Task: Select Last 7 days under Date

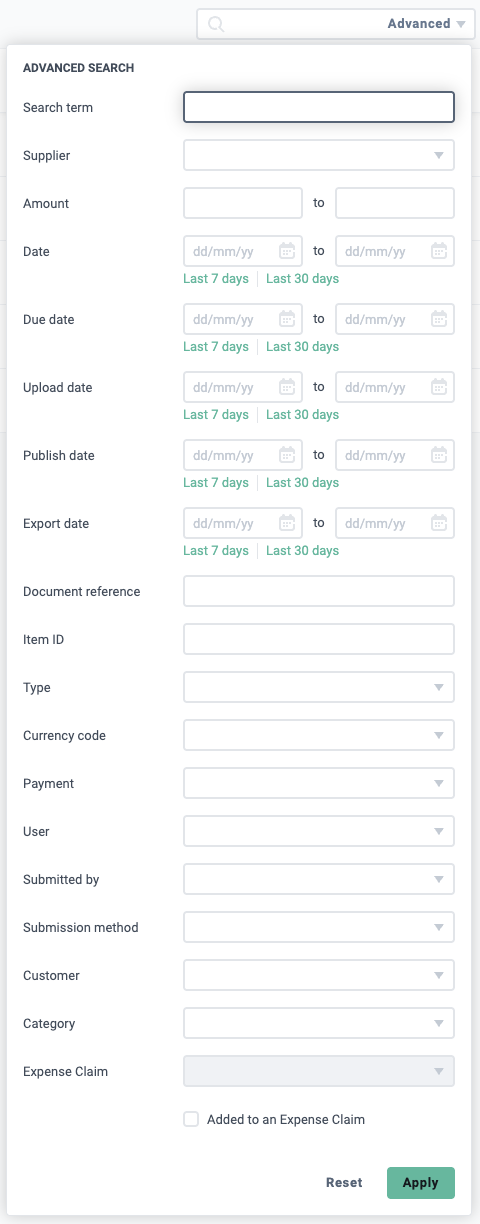Action: click(216, 279)
